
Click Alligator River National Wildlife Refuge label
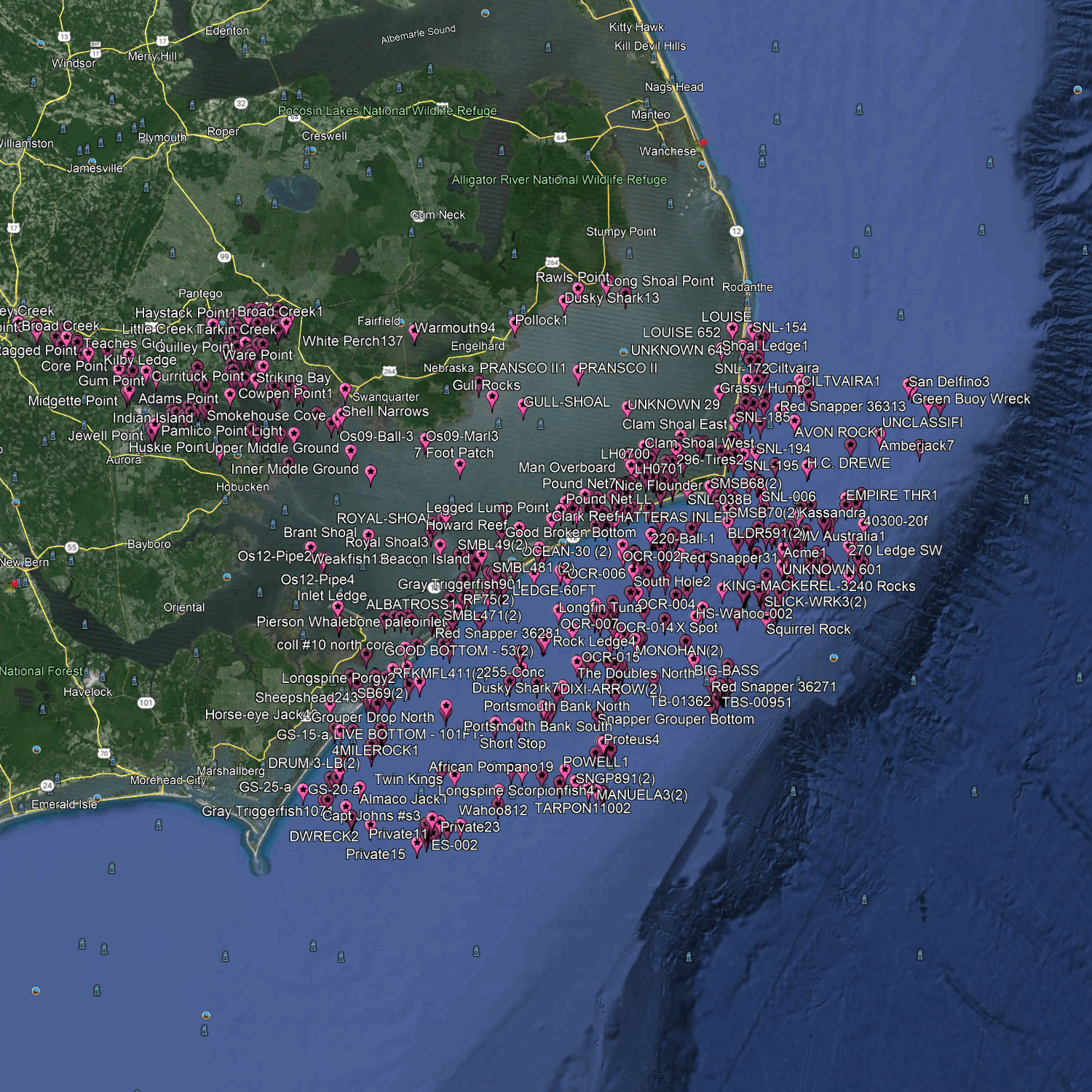click(559, 180)
